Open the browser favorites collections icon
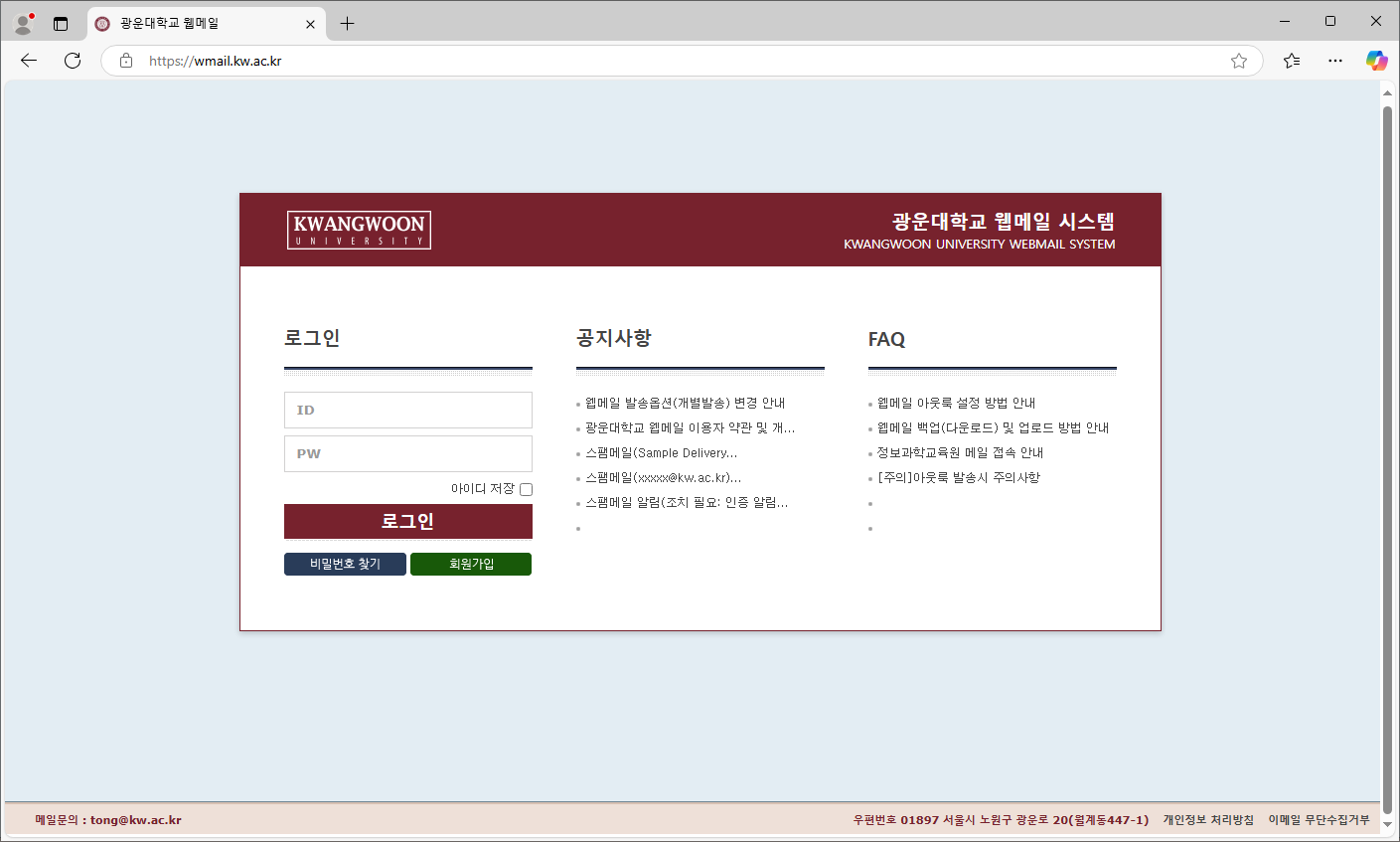The image size is (1400, 842). 1291,61
